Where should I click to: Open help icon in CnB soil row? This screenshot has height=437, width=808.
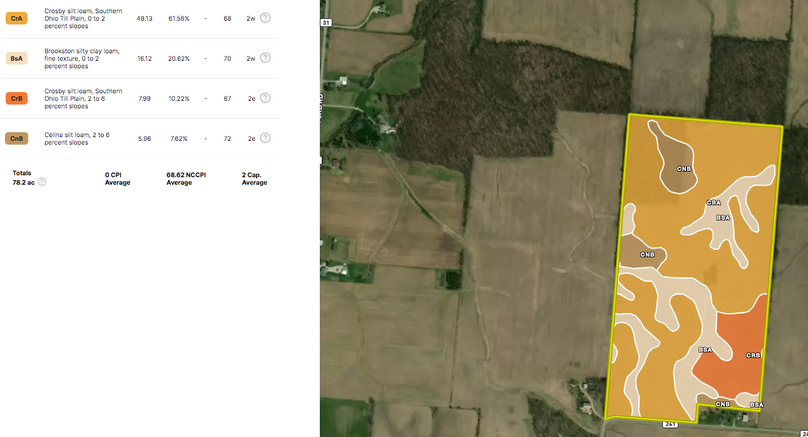coord(265,138)
